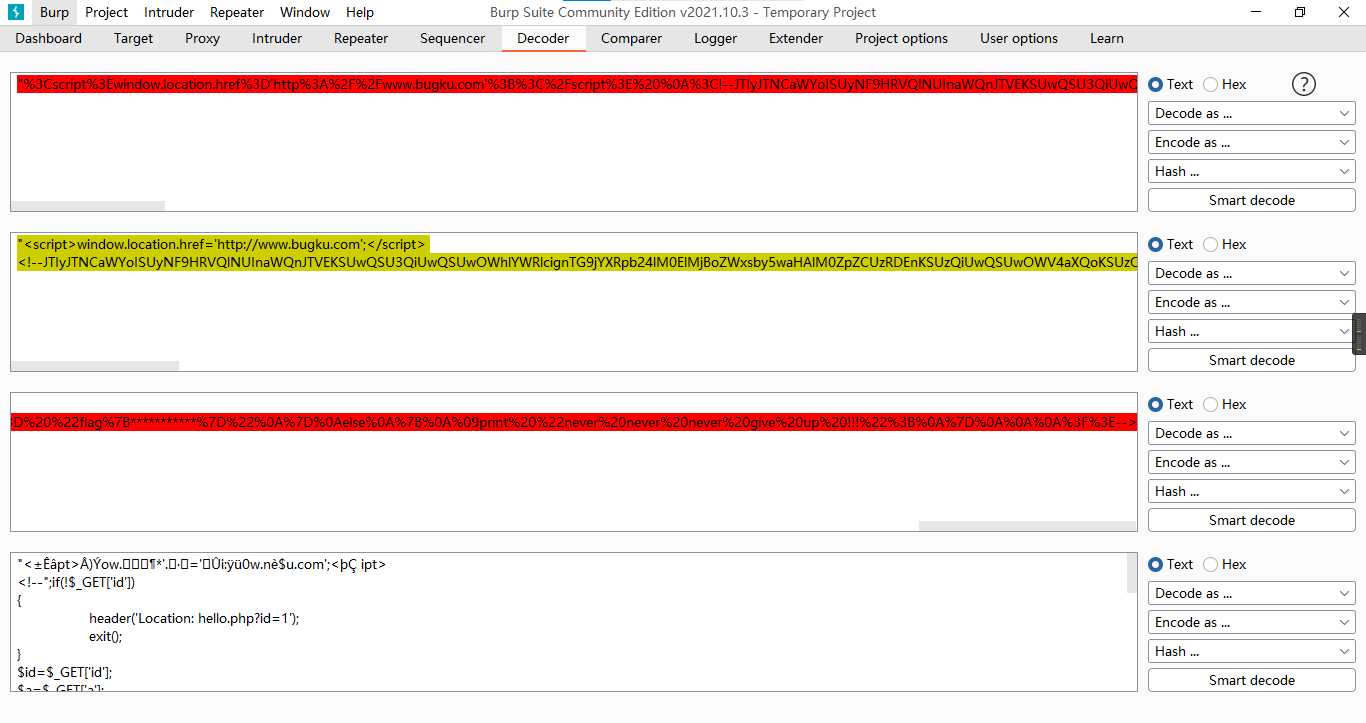This screenshot has width=1366, height=723.
Task: Click the header('Location: hello.php?id=1') line
Action: point(194,618)
